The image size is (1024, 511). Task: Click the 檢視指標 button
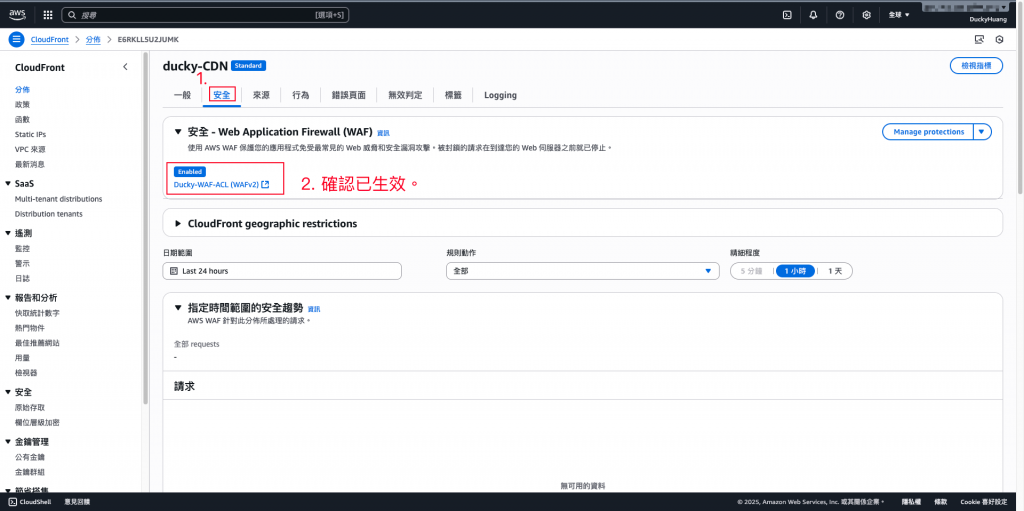point(976,65)
